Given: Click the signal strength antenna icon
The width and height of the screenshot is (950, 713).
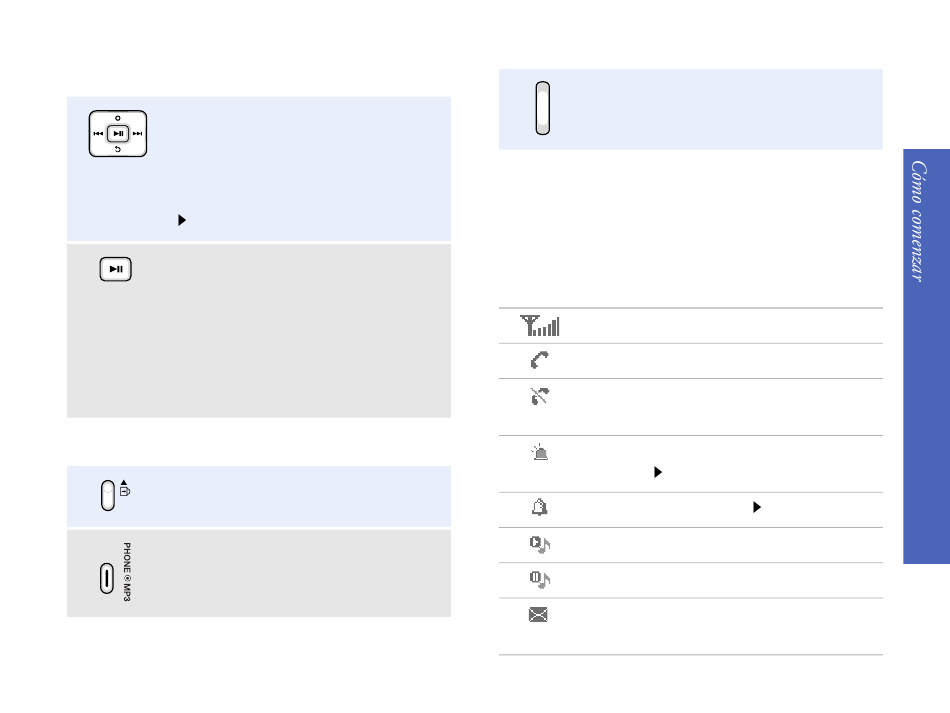Looking at the screenshot, I should coord(539,326).
